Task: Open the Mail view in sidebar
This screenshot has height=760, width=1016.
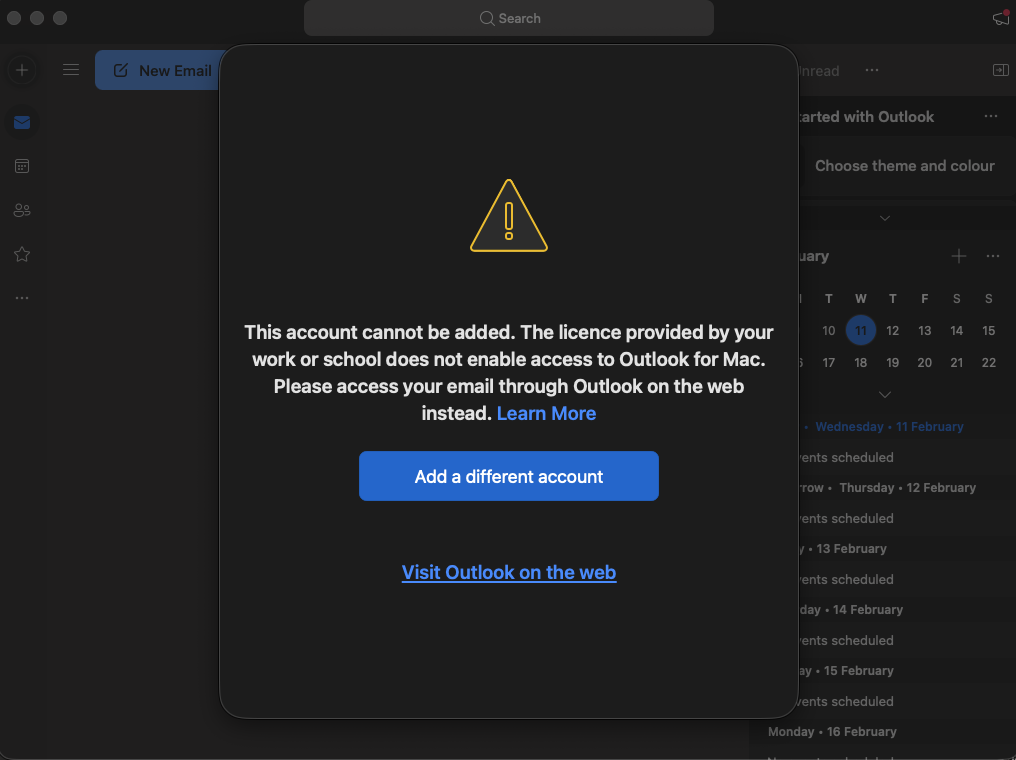Action: 22,122
